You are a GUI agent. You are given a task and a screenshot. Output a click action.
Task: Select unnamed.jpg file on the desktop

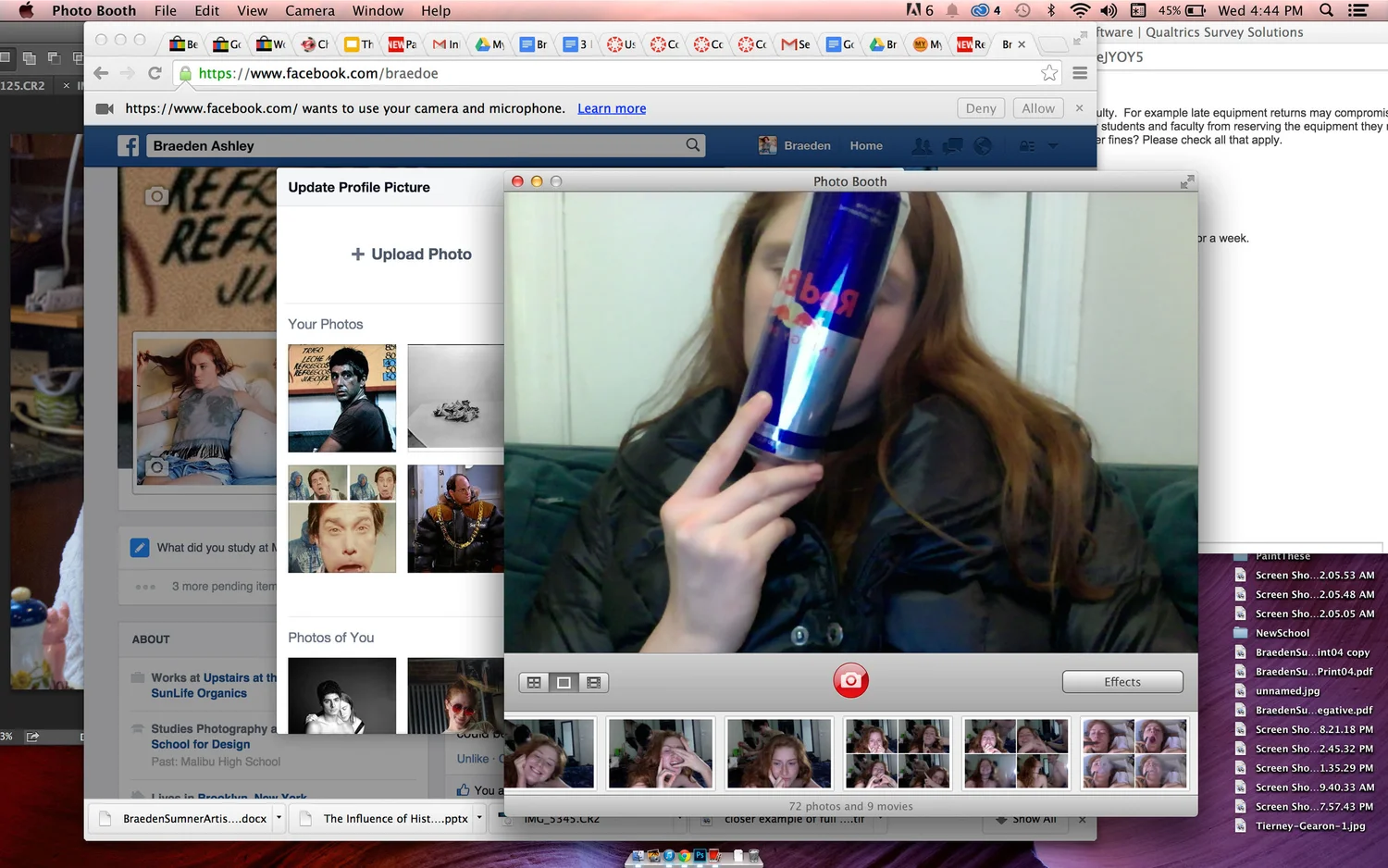1287,690
